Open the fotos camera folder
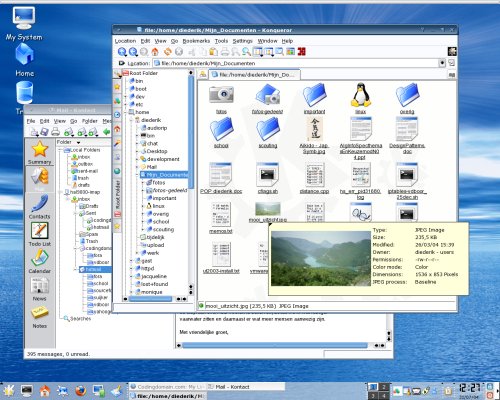Screen dimensions: 500x400 pyautogui.click(x=221, y=99)
